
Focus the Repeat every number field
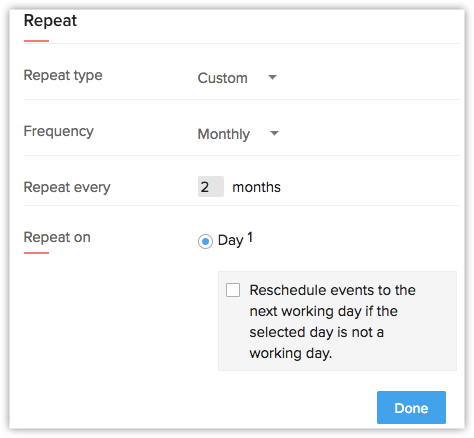(211, 187)
